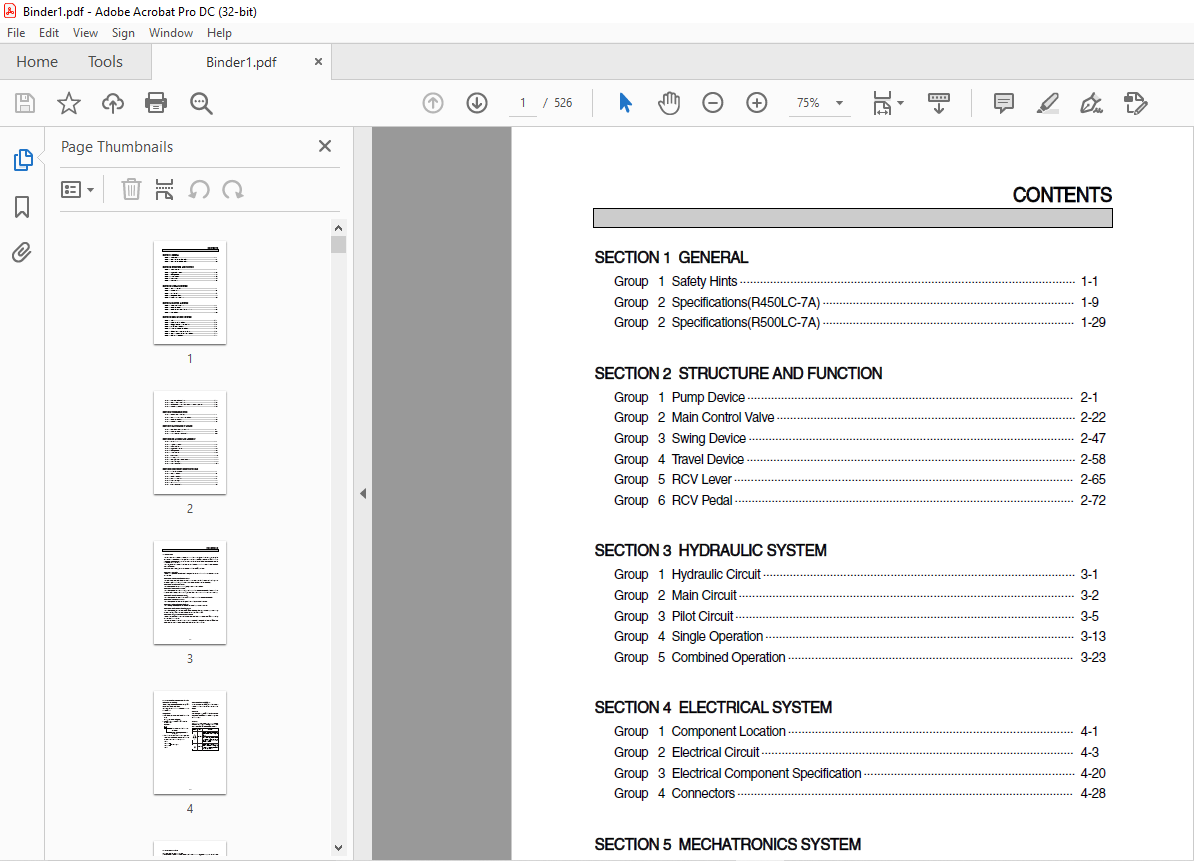Click SECTION 3 HYDRAULIC SYSTEM heading
Viewport: 1194px width, 861px height.
710,550
